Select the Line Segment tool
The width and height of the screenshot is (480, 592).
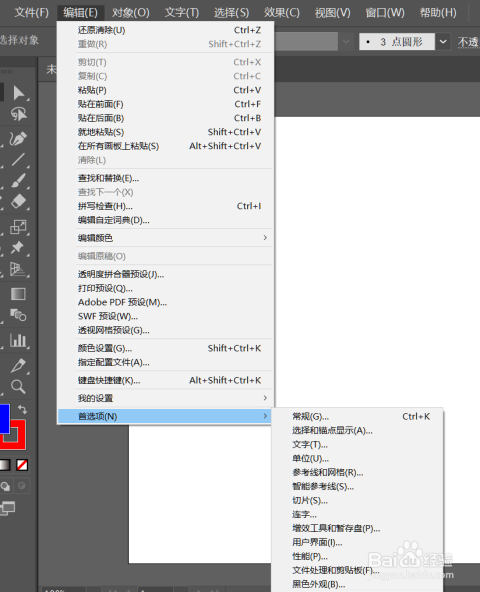pyautogui.click(x=18, y=160)
